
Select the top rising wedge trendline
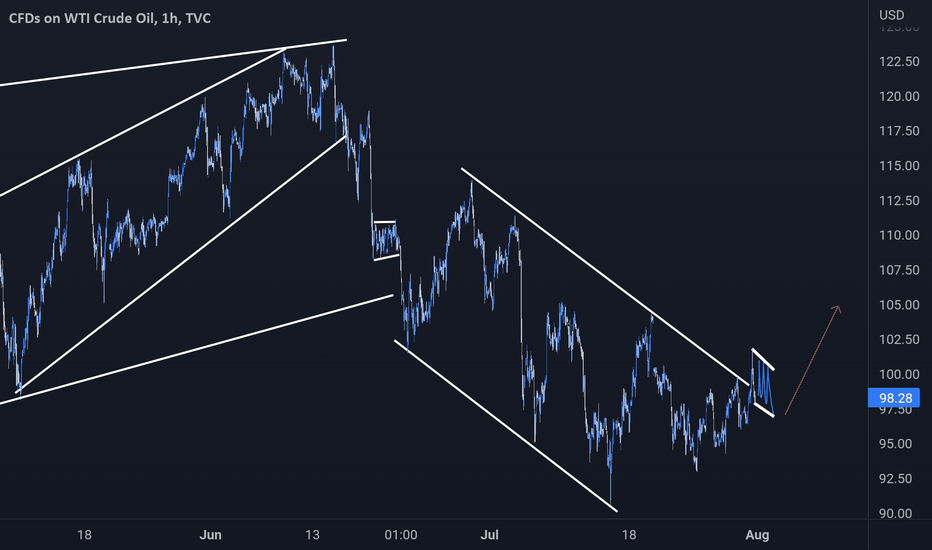click(x=173, y=63)
